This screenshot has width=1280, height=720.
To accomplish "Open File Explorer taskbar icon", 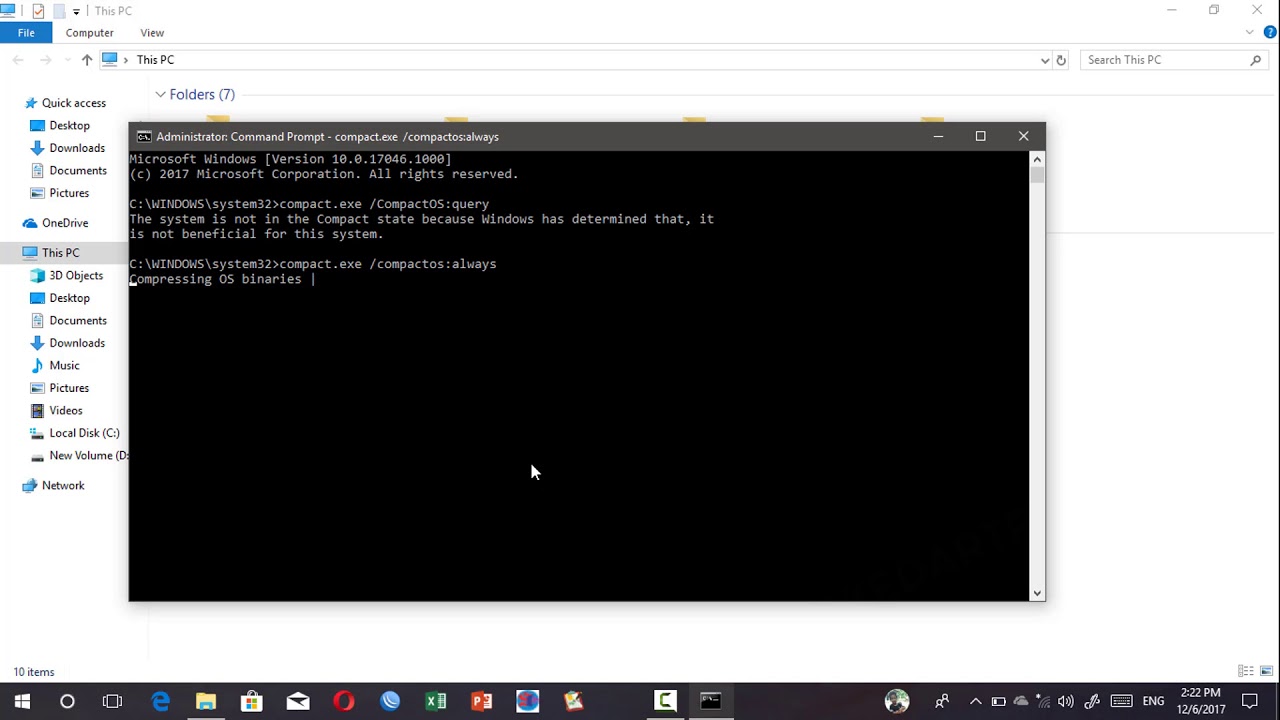I will 206,701.
